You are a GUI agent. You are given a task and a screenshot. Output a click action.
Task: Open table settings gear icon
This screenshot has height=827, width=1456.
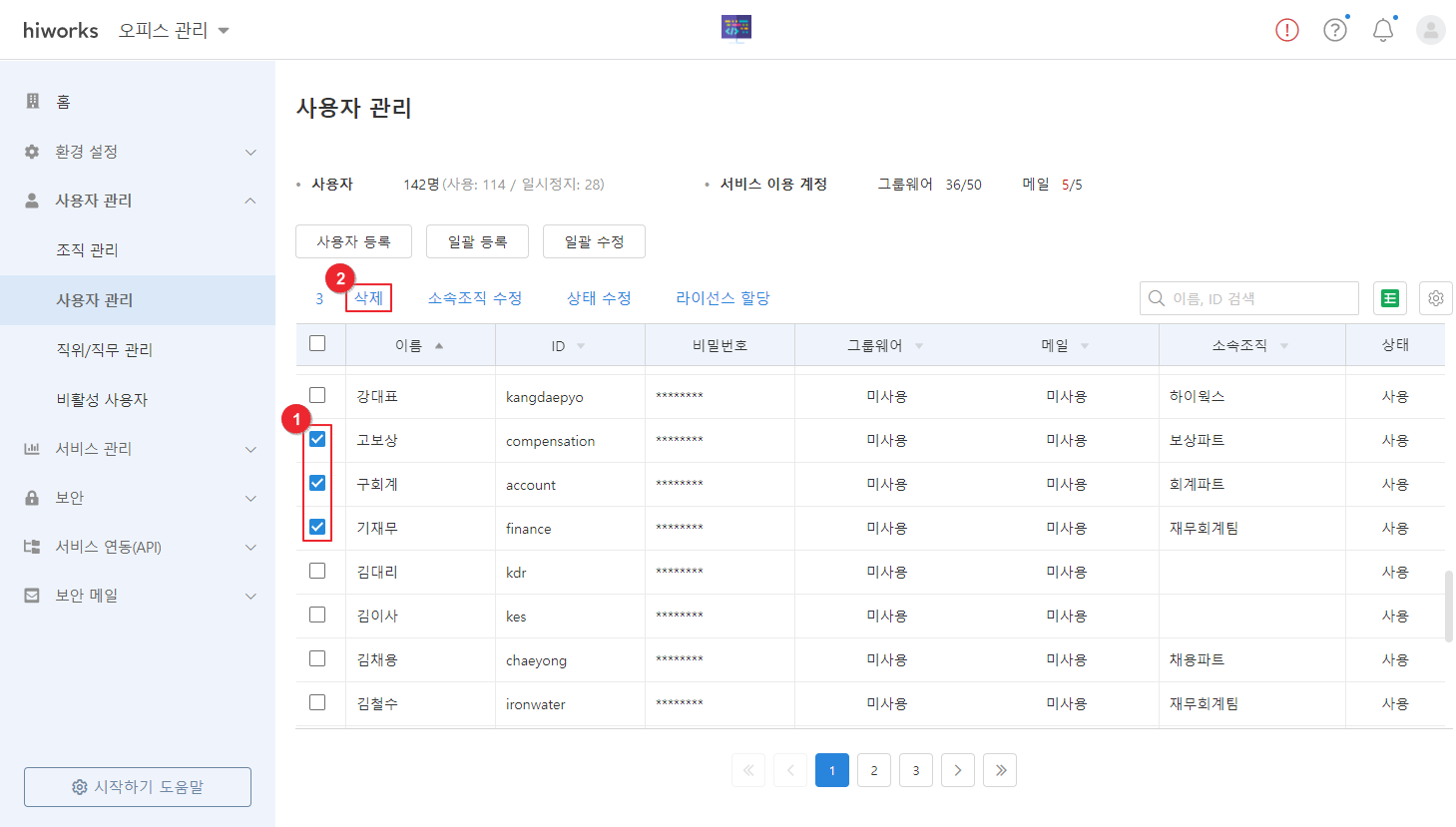[x=1435, y=298]
